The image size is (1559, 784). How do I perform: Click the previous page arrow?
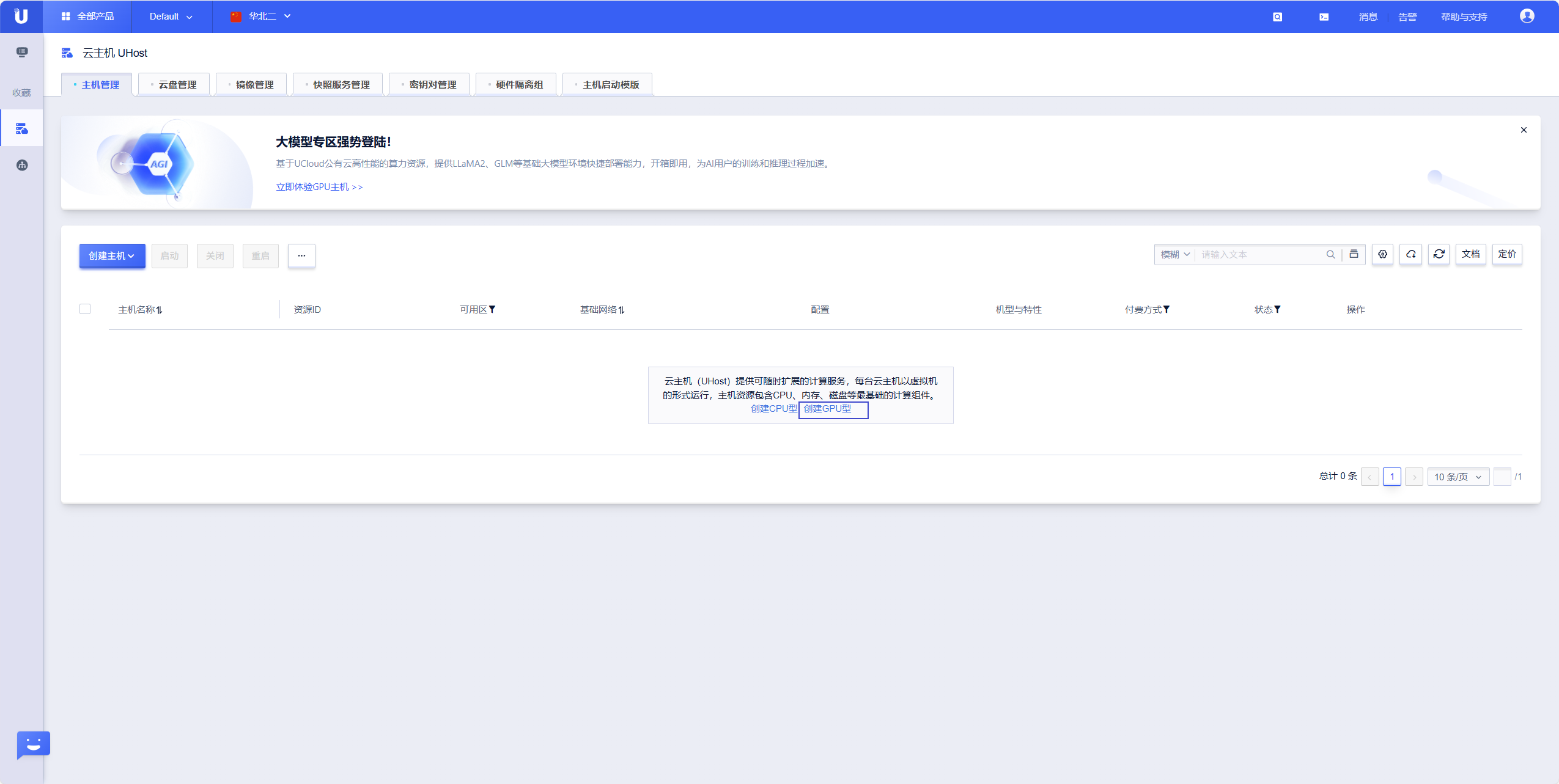(1369, 477)
